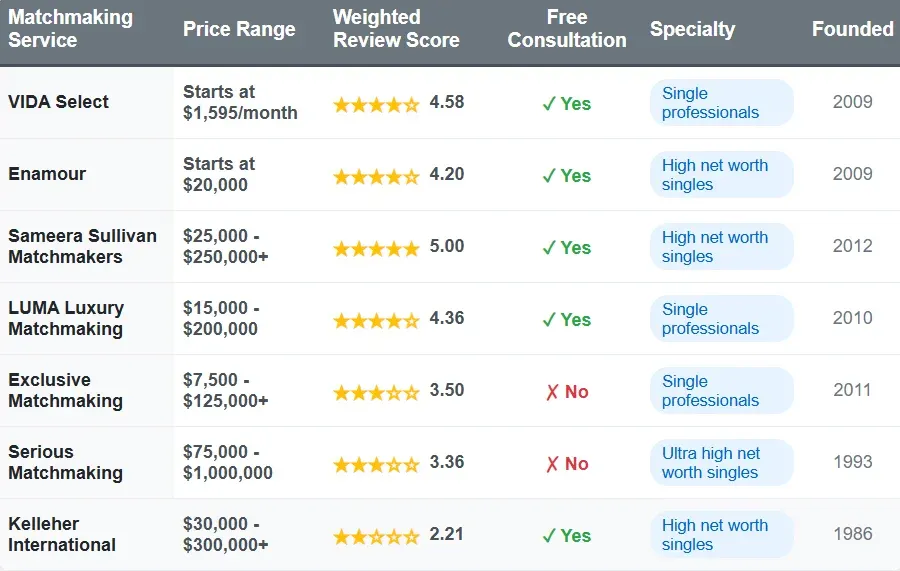Screen dimensions: 900x571
Task: Sort by the Weighted Review Score header
Action: point(396,29)
